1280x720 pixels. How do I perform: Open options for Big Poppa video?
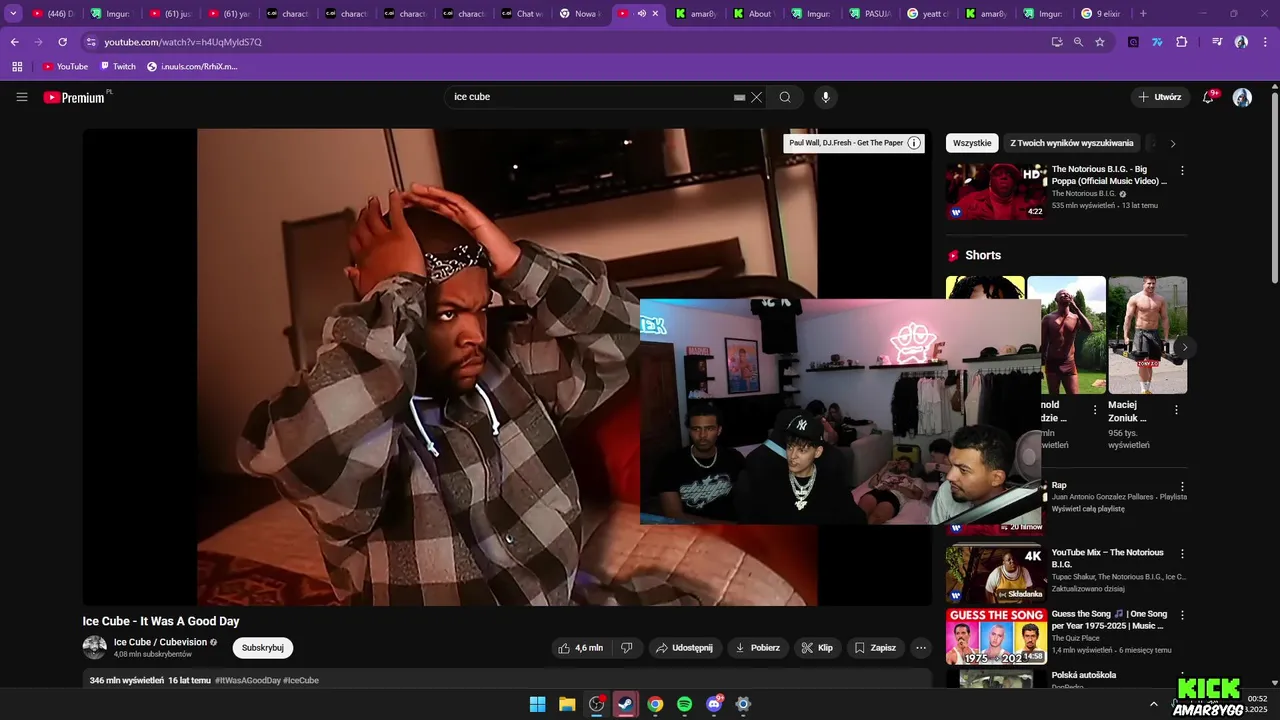click(1182, 171)
